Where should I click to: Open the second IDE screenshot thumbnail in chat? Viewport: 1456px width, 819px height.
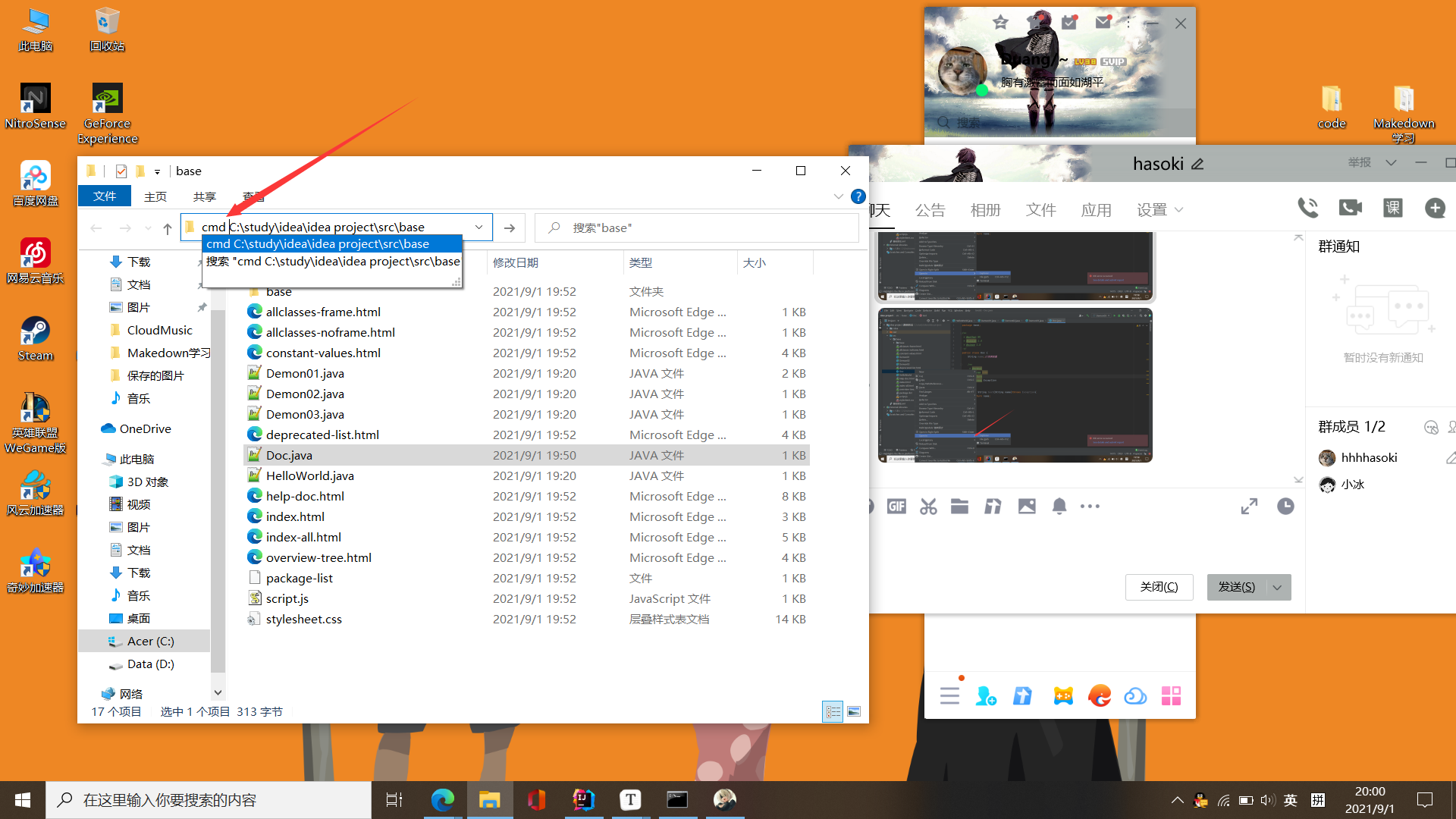pos(1015,385)
